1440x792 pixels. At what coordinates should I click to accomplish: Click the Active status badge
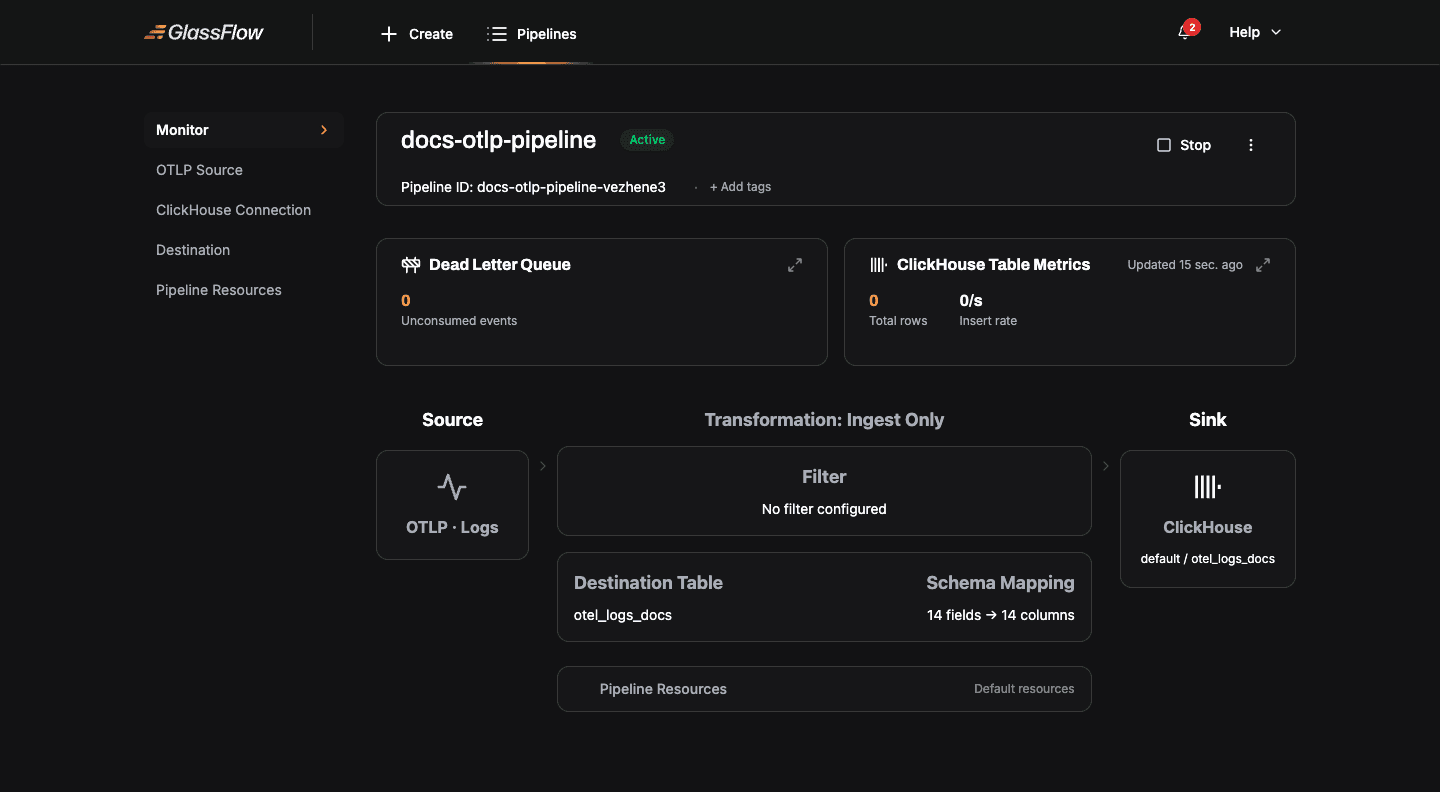pyautogui.click(x=647, y=140)
